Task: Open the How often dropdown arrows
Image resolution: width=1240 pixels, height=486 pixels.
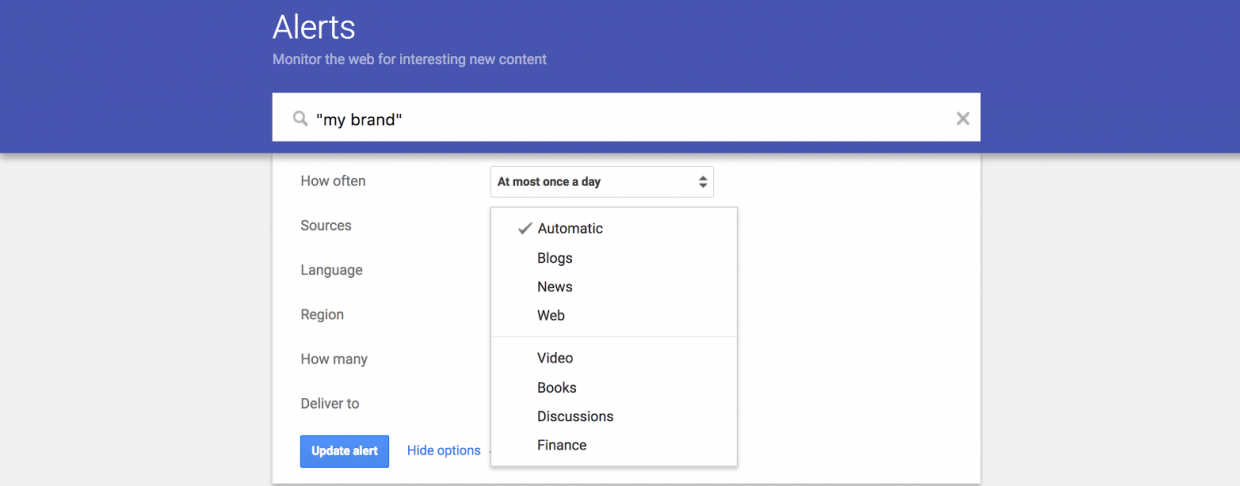Action: click(x=703, y=182)
